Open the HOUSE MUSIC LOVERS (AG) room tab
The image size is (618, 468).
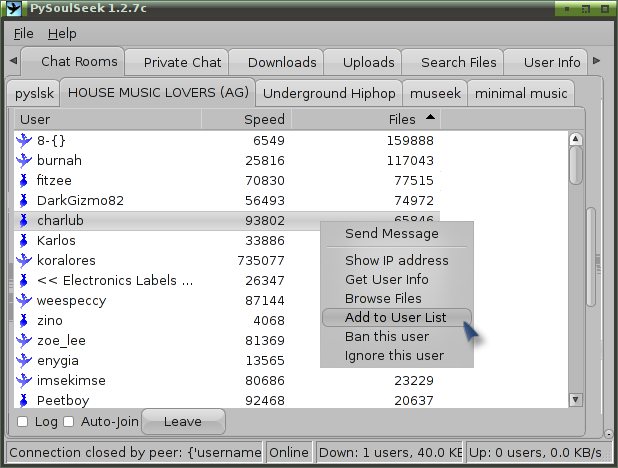(158, 92)
